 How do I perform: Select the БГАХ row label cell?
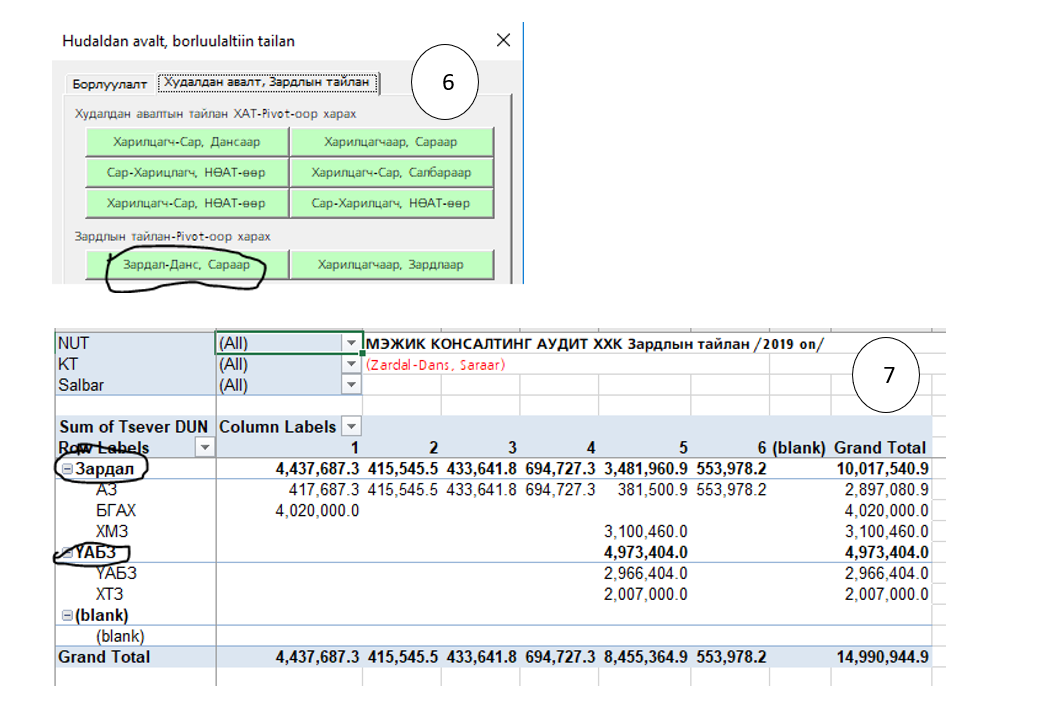point(116,510)
